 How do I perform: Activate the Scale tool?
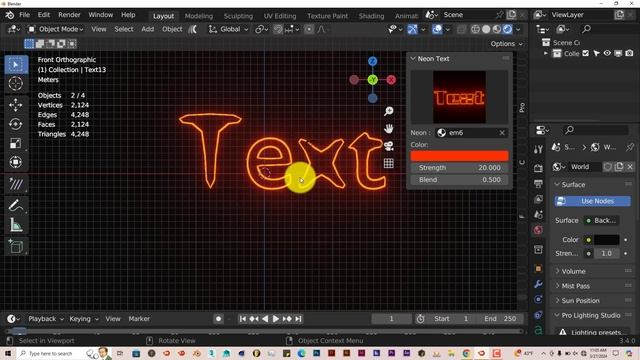click(x=16, y=143)
